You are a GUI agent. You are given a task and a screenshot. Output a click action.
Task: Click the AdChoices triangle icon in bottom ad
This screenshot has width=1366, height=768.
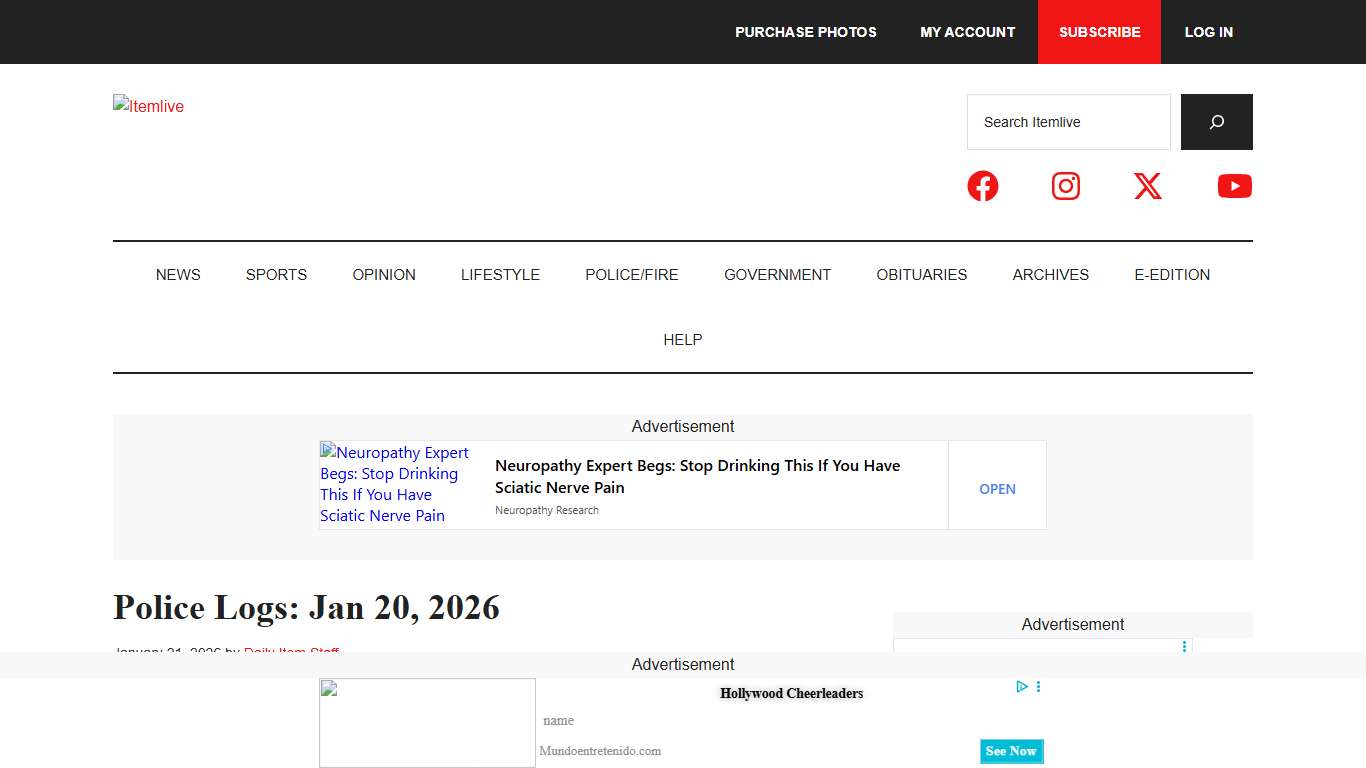(1022, 687)
